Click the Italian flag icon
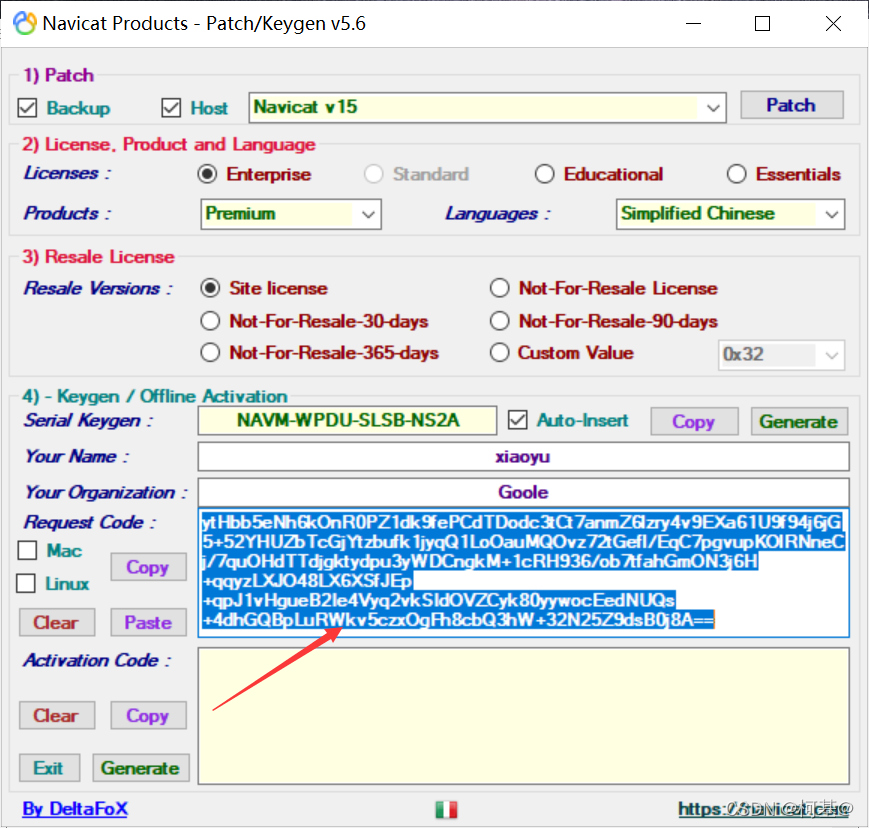The image size is (869, 828). click(x=446, y=810)
